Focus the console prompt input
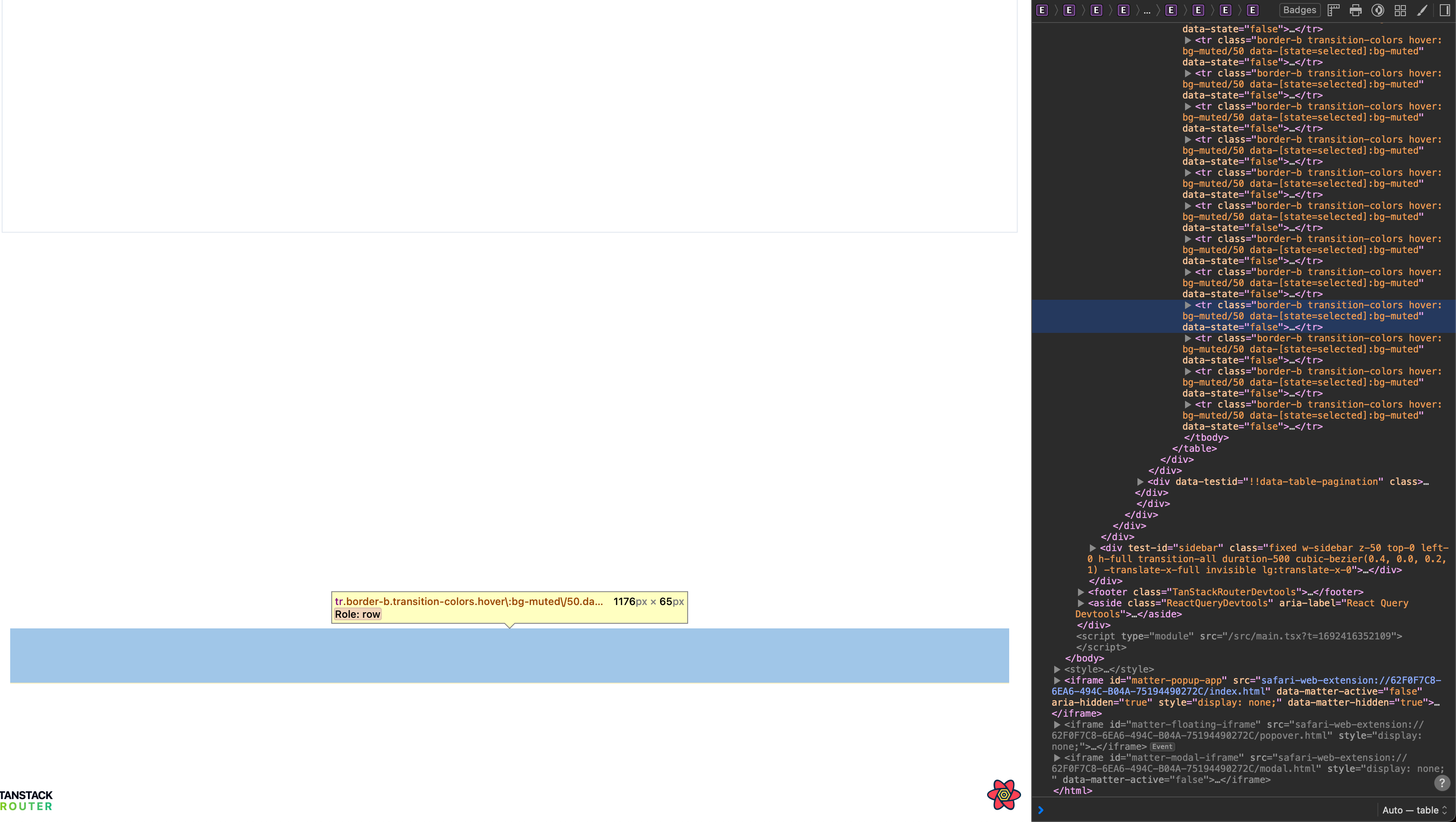Image resolution: width=1456 pixels, height=822 pixels. pyautogui.click(x=1204, y=810)
